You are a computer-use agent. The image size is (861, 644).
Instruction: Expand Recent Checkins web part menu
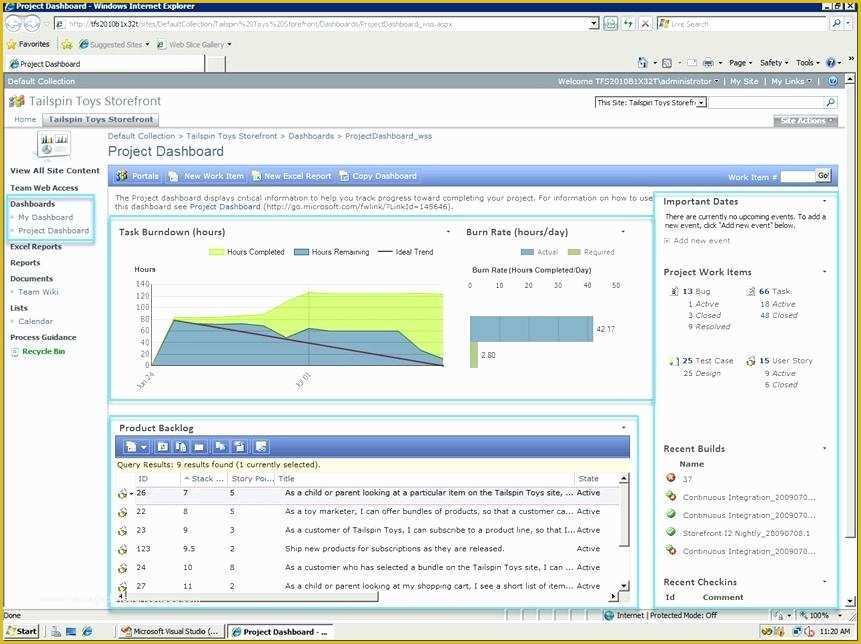click(825, 581)
